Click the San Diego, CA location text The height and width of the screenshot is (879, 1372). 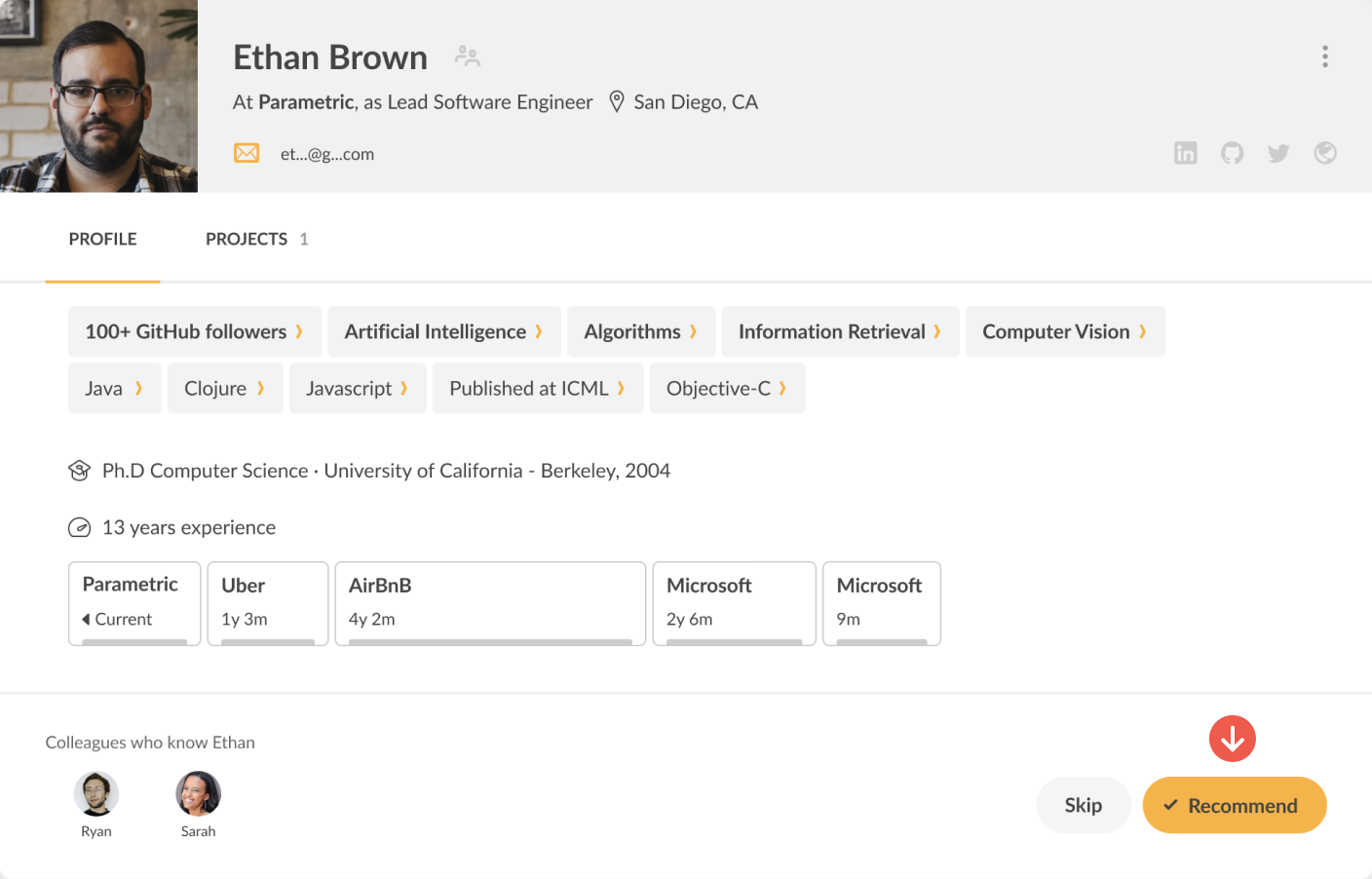(x=696, y=102)
